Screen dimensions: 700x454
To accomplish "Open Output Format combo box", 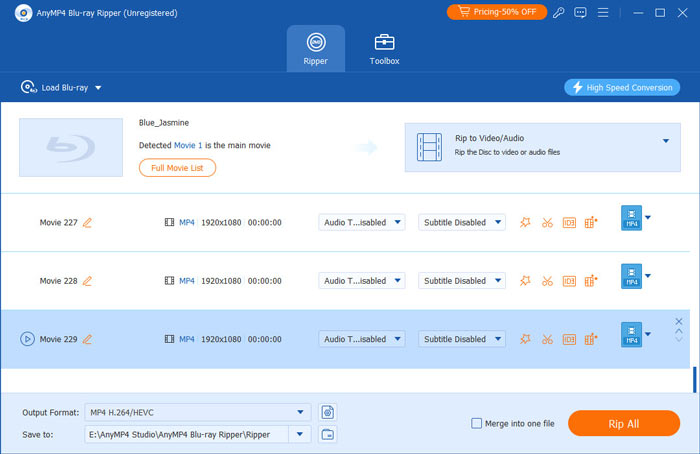I will [197, 412].
